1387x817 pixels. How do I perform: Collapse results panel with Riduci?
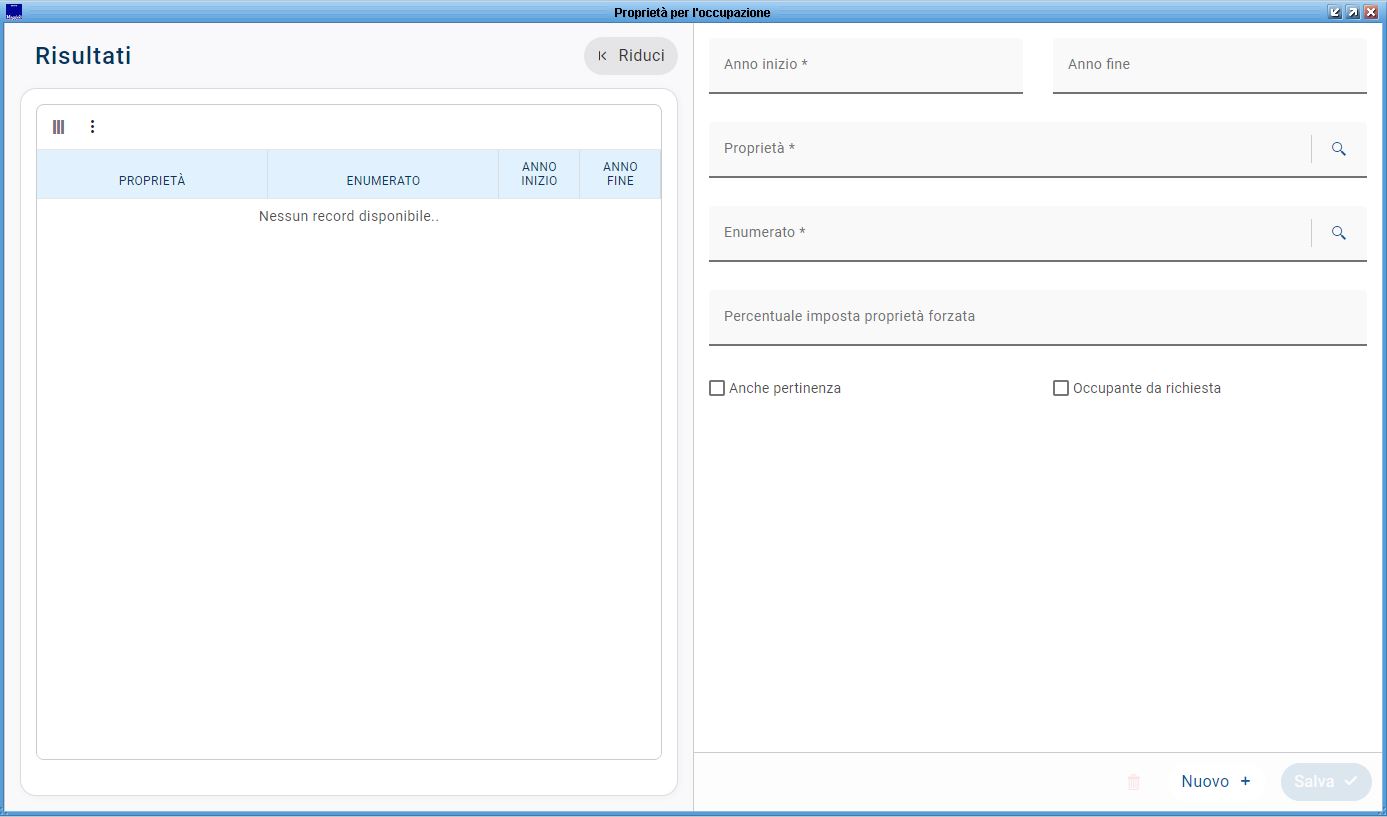tap(631, 56)
